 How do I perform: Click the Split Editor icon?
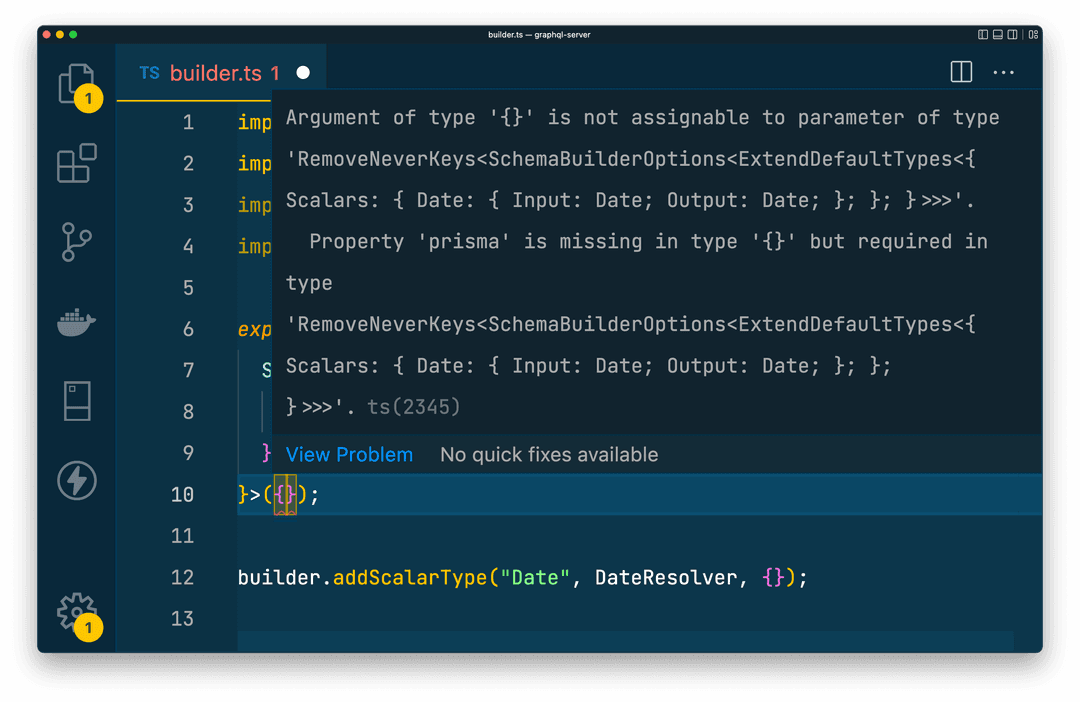[961, 71]
